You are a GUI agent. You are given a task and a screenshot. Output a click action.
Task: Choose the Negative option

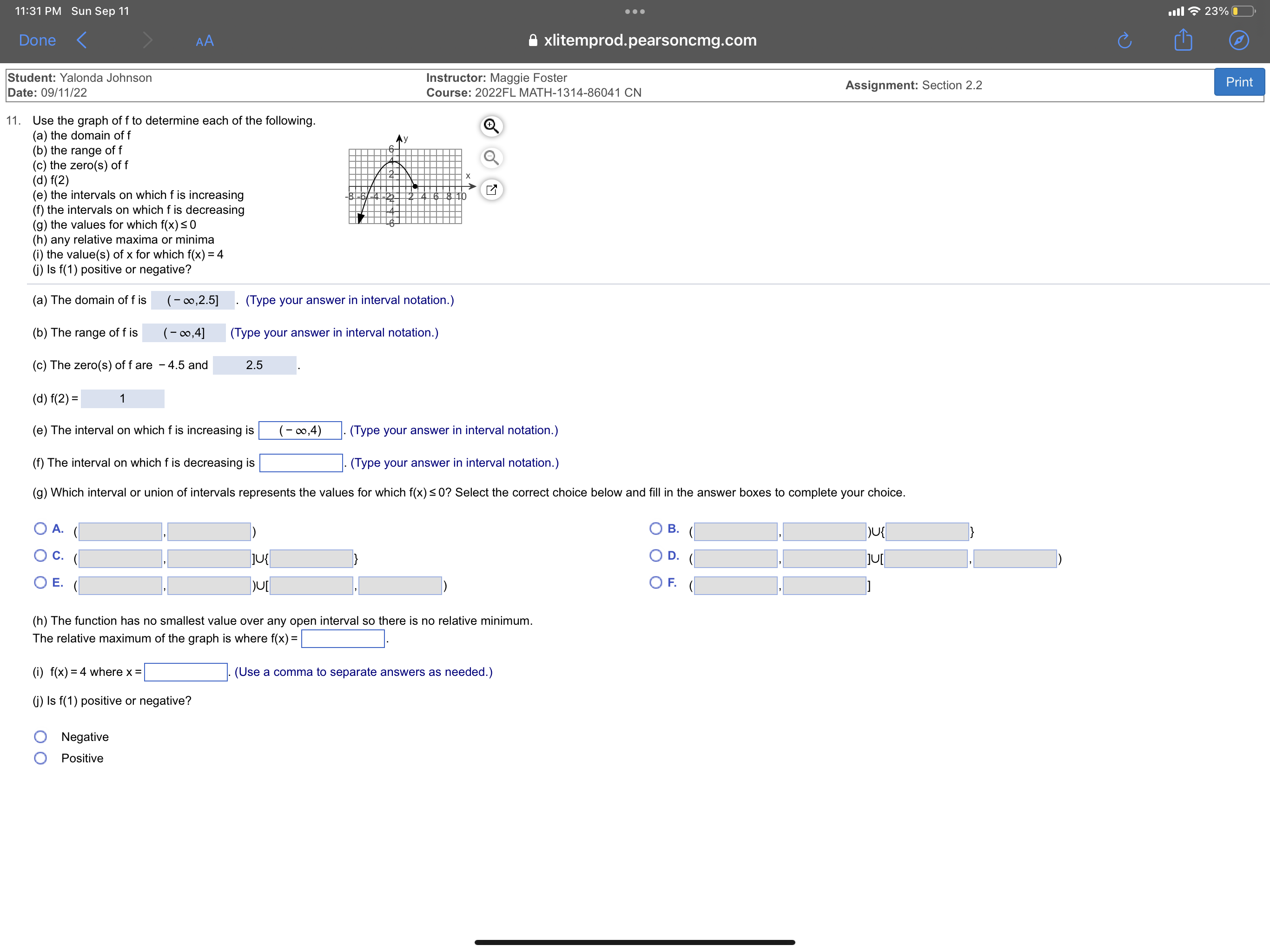click(40, 737)
